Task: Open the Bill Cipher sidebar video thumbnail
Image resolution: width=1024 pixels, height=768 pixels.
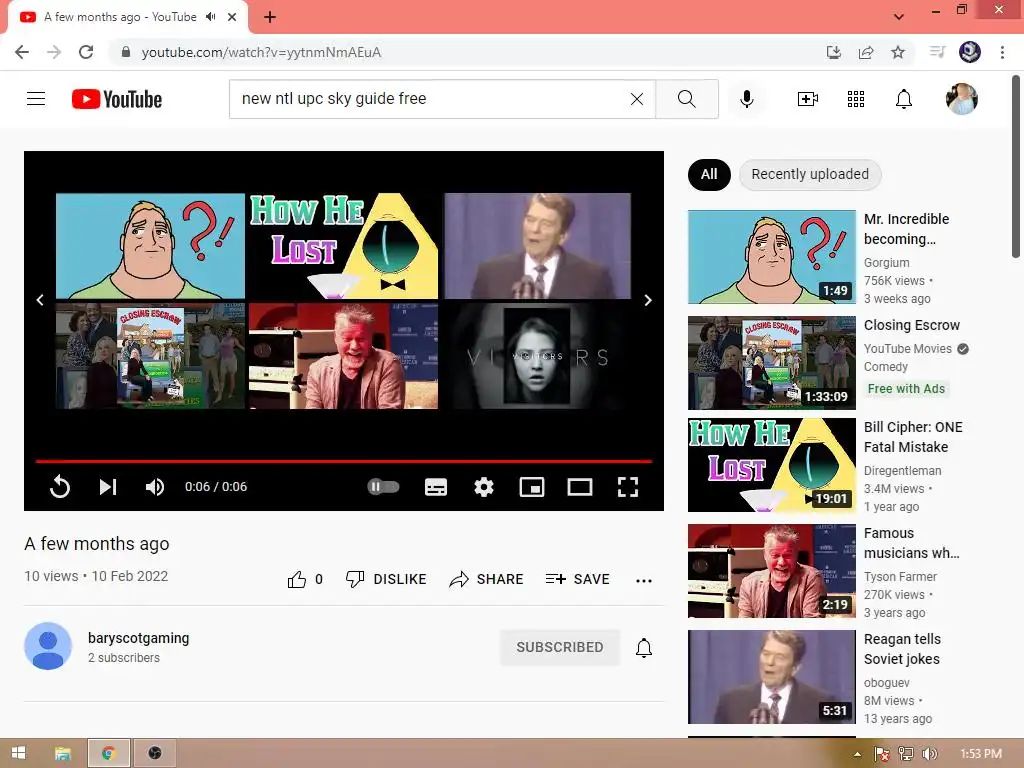Action: (x=771, y=465)
